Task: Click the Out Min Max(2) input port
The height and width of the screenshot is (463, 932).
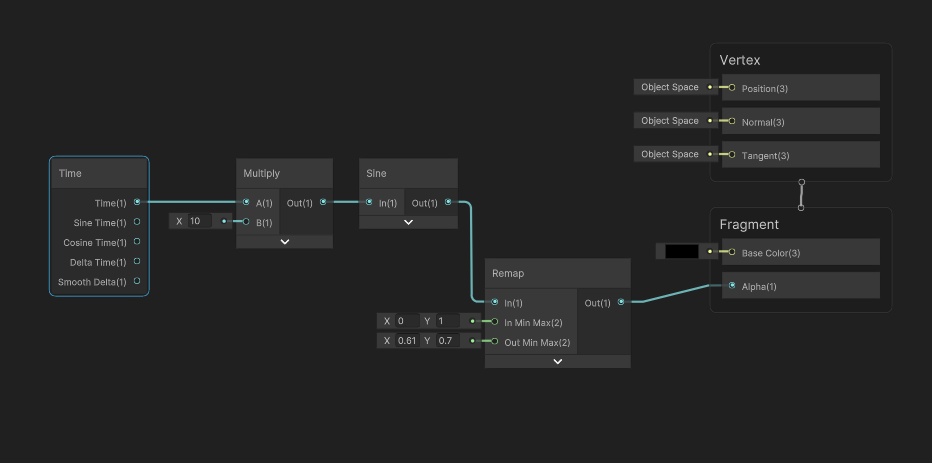Action: [x=495, y=341]
